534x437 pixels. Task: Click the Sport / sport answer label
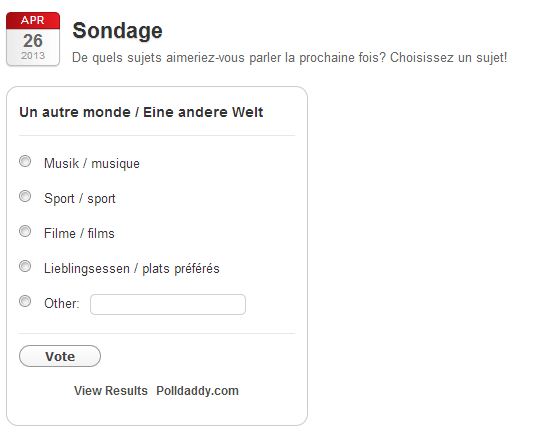tap(80, 199)
